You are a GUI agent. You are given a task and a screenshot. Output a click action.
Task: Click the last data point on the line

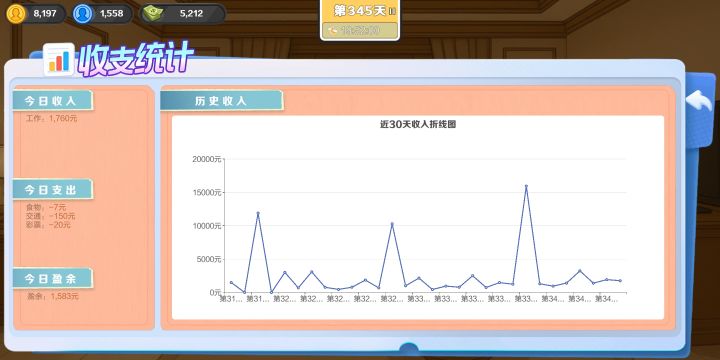(620, 281)
